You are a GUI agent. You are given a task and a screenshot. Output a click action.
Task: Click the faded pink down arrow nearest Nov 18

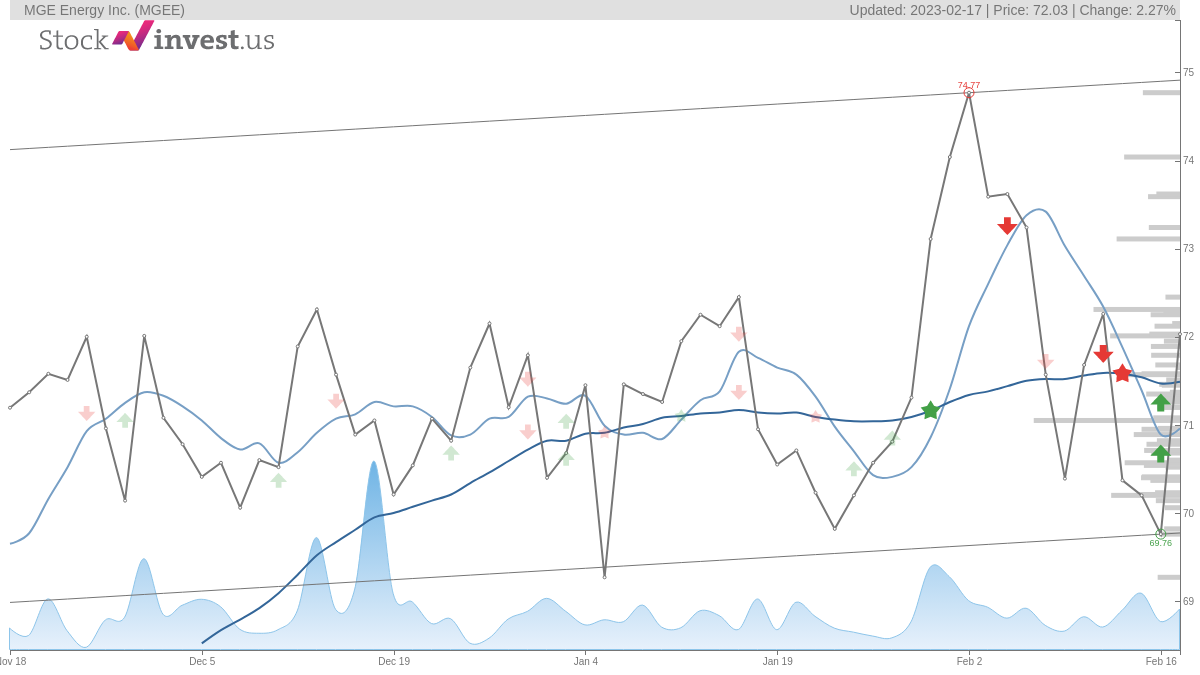point(86,413)
